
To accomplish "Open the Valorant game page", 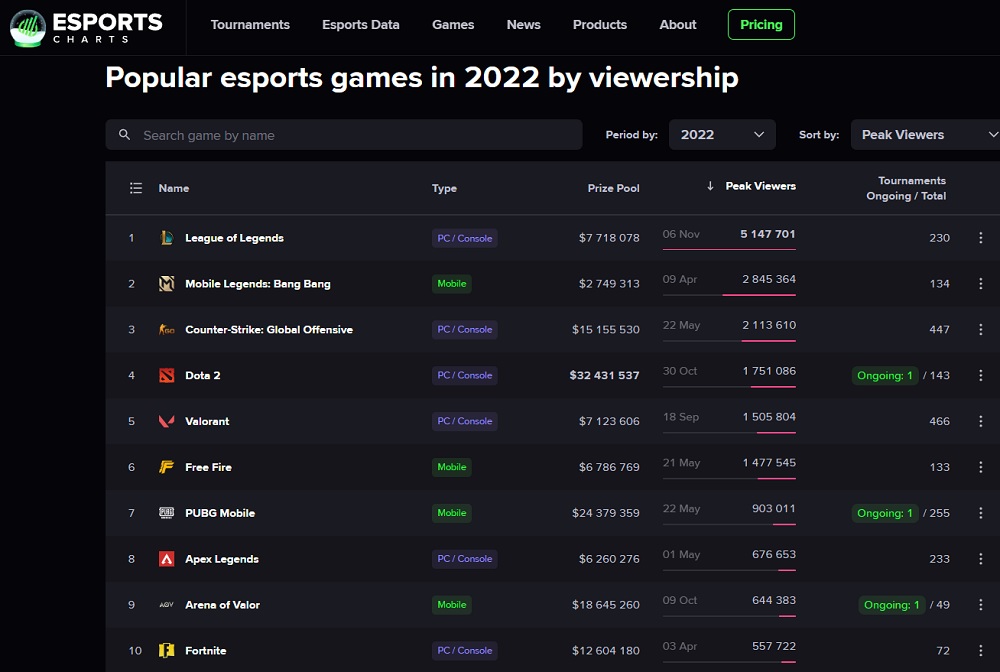I will coord(207,421).
